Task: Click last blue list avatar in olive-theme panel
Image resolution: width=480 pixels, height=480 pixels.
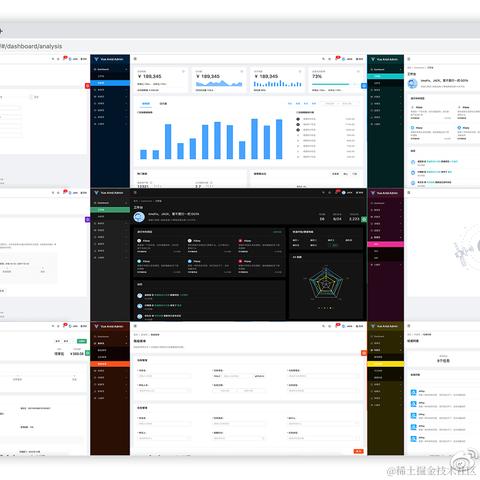Action: point(413,439)
